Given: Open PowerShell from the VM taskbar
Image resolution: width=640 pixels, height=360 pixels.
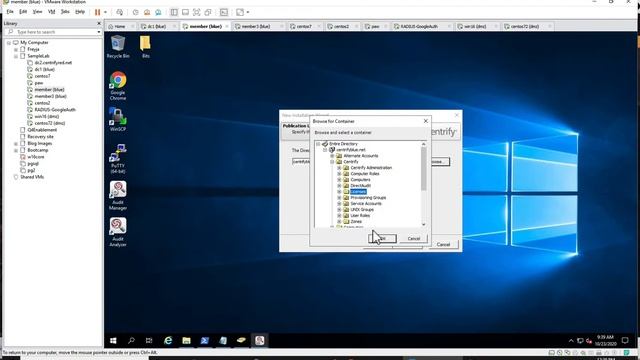Looking at the screenshot, I should [204, 340].
